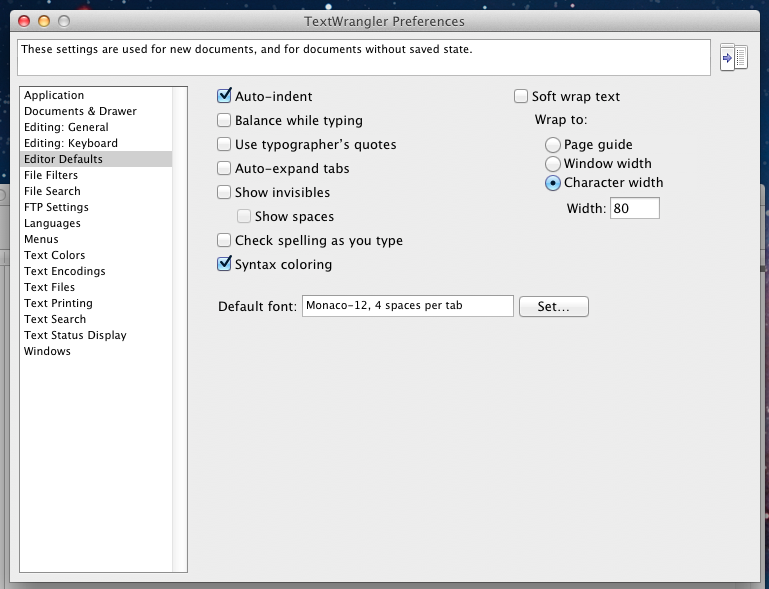This screenshot has width=769, height=589.
Task: Open FTP Settings preferences
Action: click(96, 207)
